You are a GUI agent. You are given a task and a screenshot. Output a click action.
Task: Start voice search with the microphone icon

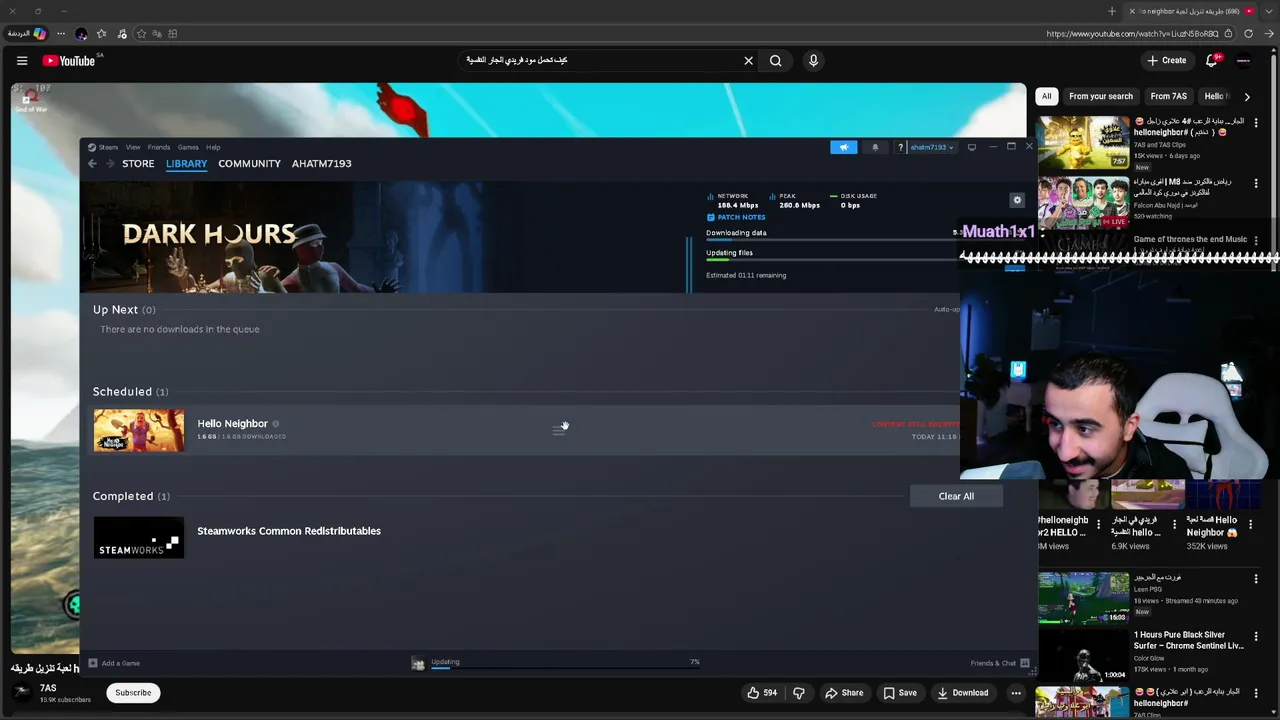(813, 61)
